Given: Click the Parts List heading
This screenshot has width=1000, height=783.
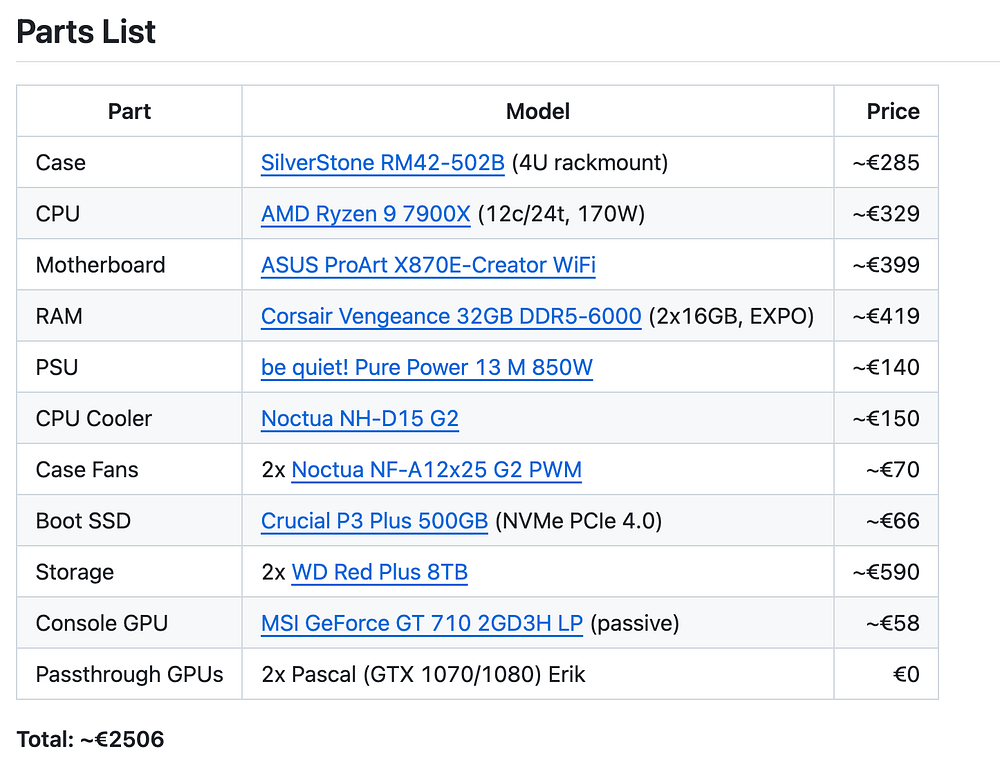Looking at the screenshot, I should pos(86,32).
